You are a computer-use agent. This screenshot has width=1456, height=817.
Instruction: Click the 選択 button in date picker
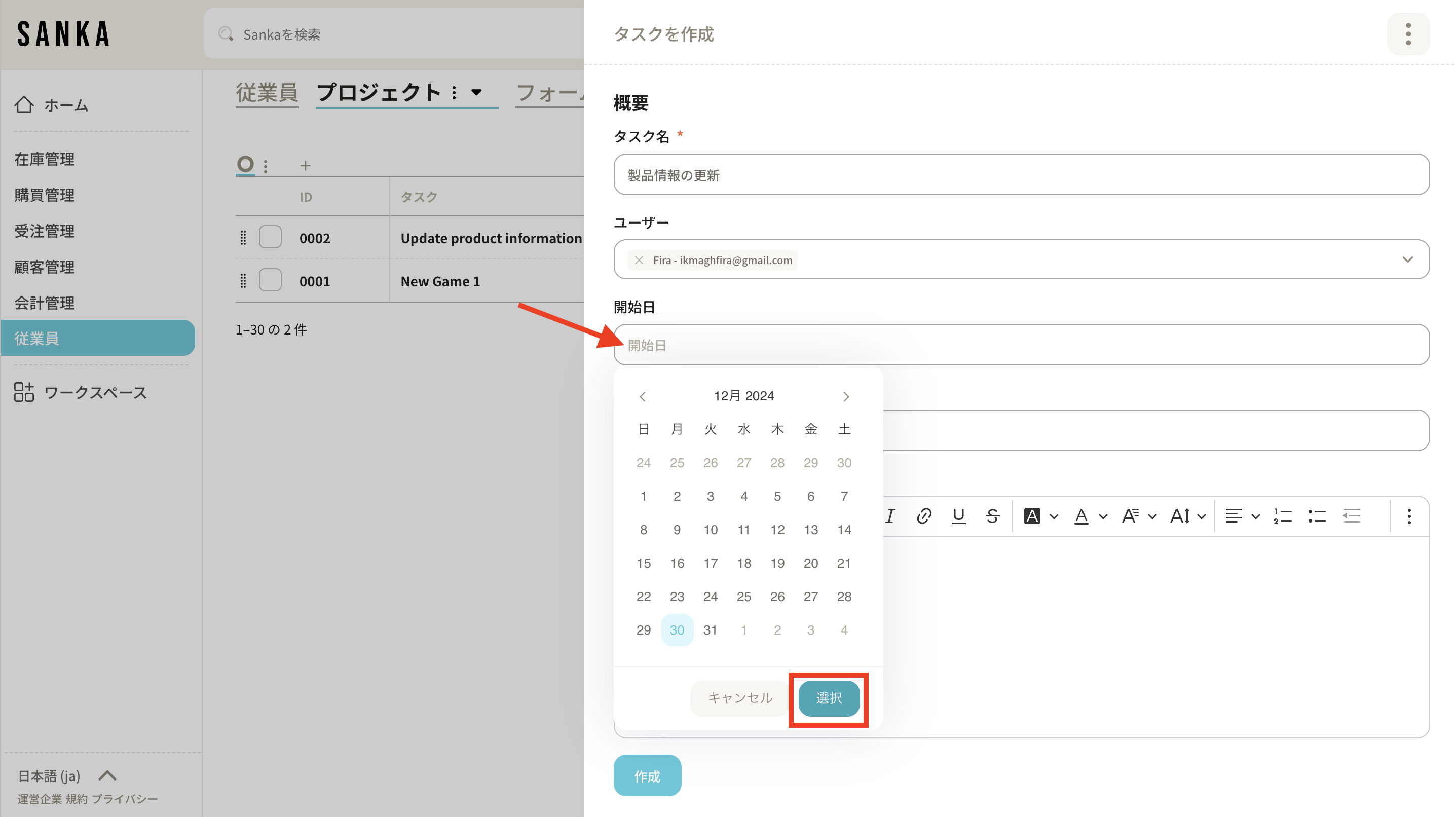click(829, 698)
